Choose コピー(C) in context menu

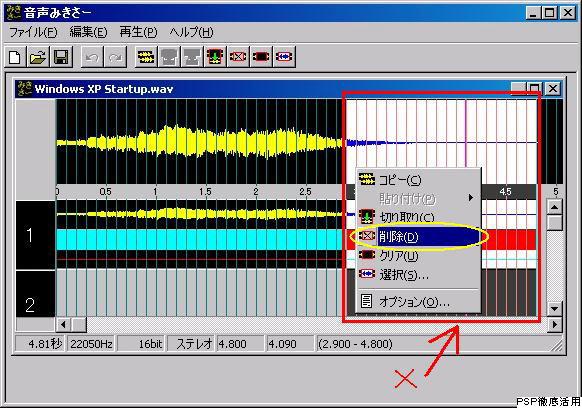[x=418, y=180]
